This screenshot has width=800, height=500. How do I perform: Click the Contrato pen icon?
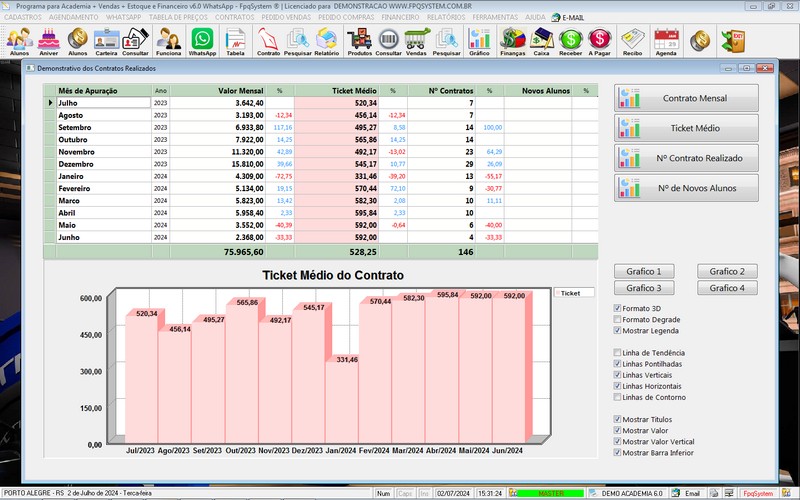[268, 41]
